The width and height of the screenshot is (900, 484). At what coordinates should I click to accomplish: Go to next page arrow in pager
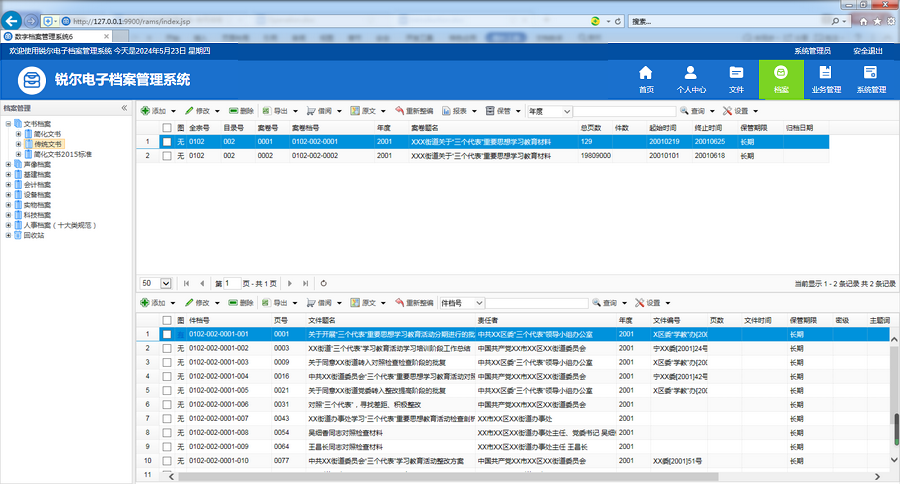[290, 283]
